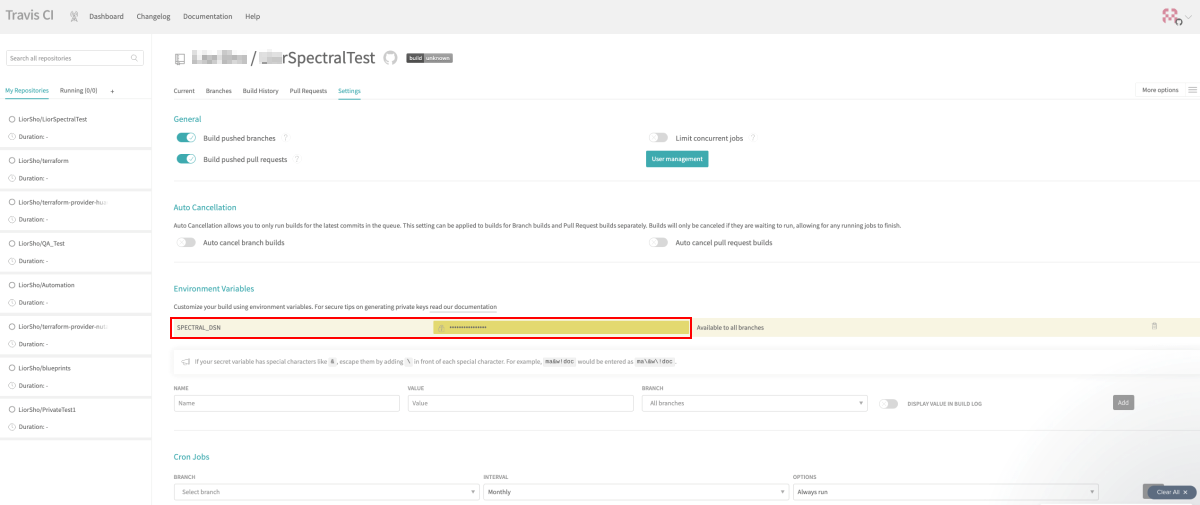Click the broadcast tower icon in header

74,16
